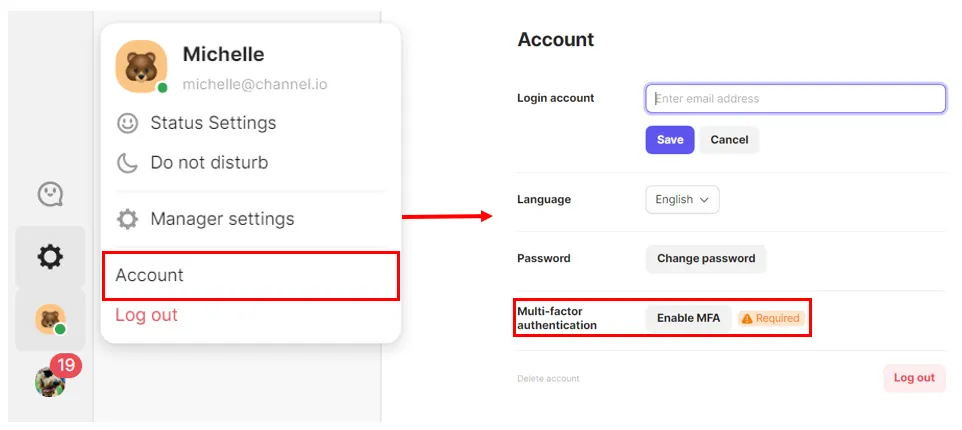The height and width of the screenshot is (430, 962).
Task: Open the avatar with 19 notifications
Action: pos(50,380)
